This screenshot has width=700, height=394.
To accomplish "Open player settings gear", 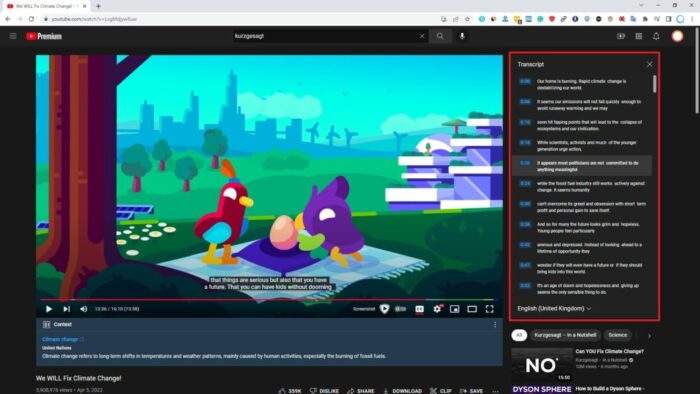I will 437,309.
